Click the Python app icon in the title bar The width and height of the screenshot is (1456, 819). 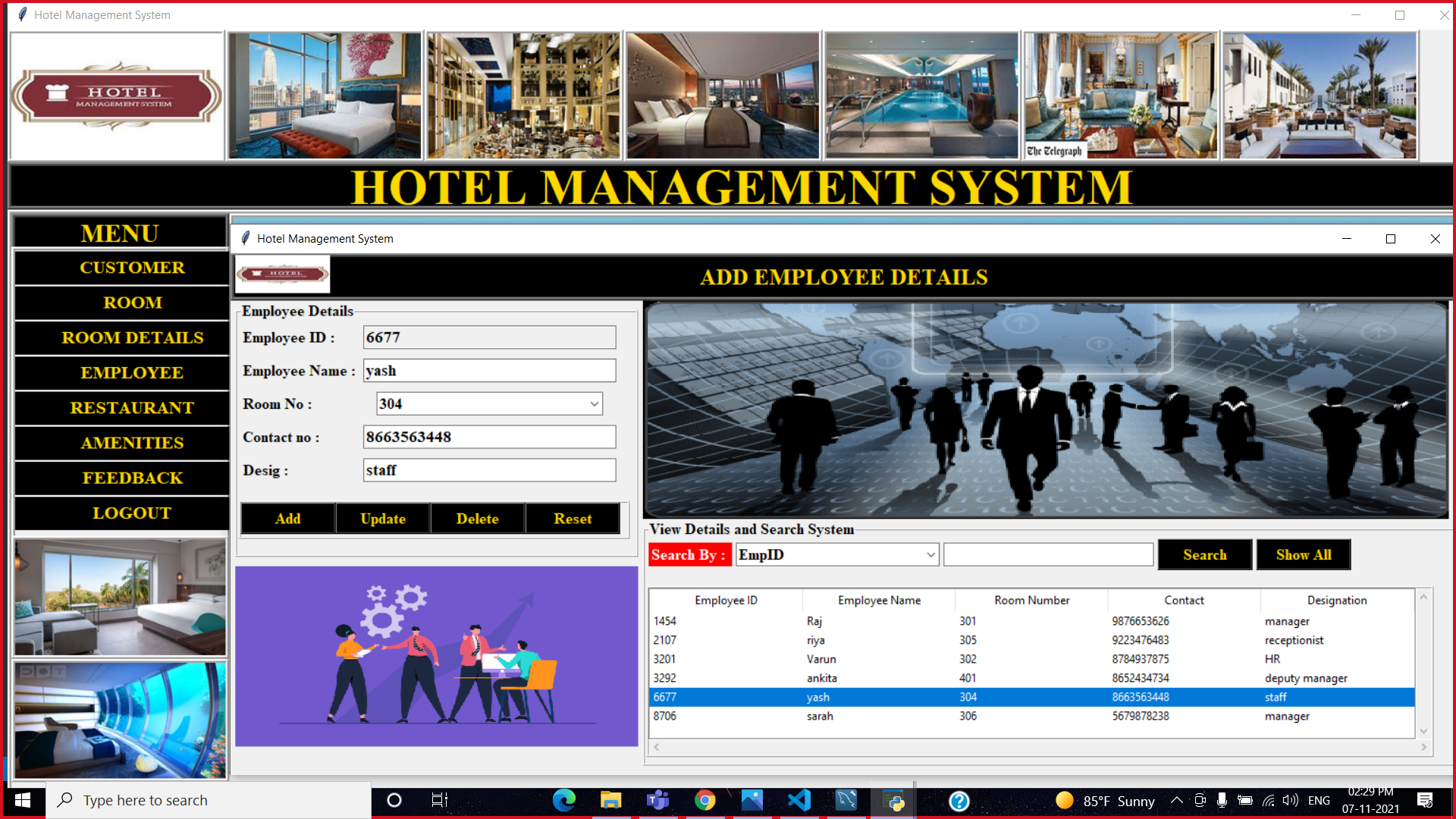(20, 14)
